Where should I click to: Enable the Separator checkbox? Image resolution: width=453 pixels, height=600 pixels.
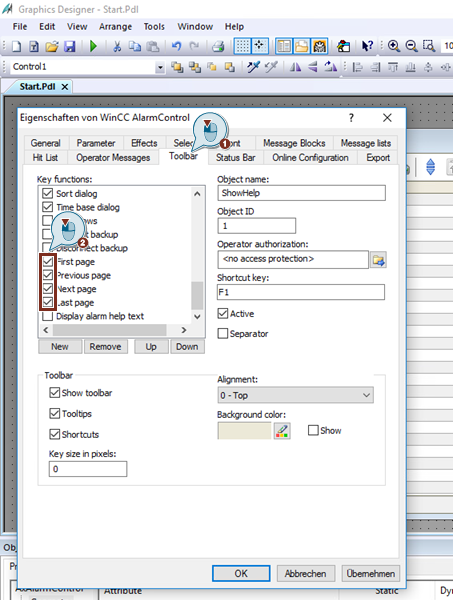point(223,333)
